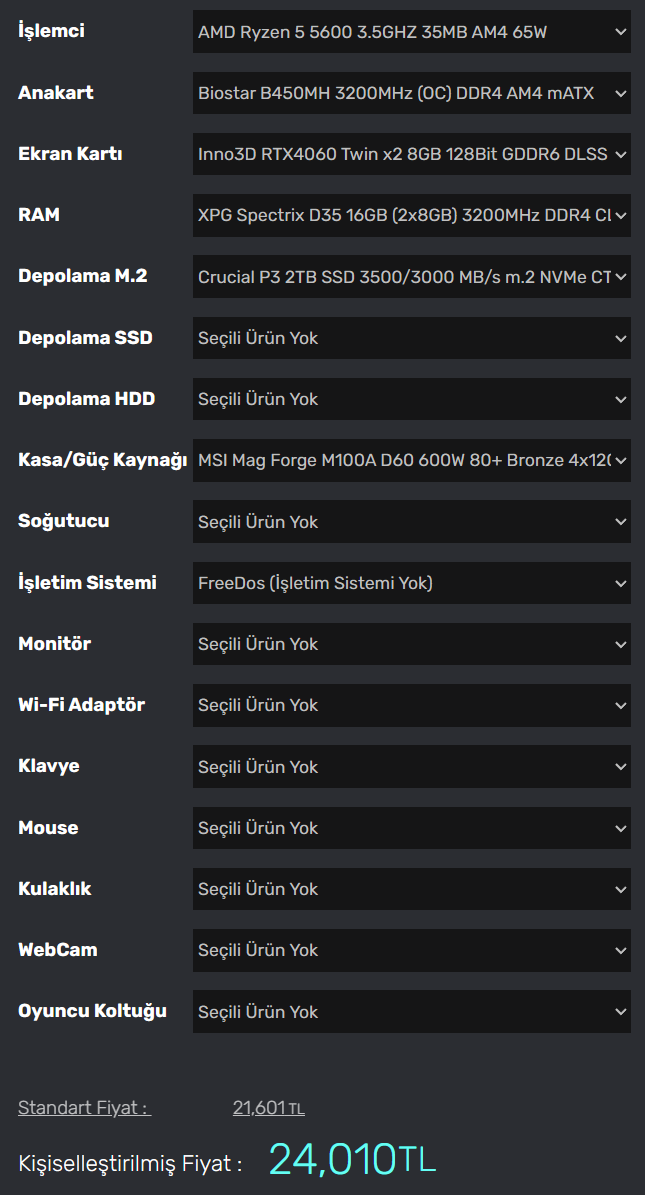Open the Wi-Fi Adaptör dropdown
645x1195 pixels.
pyautogui.click(x=412, y=705)
